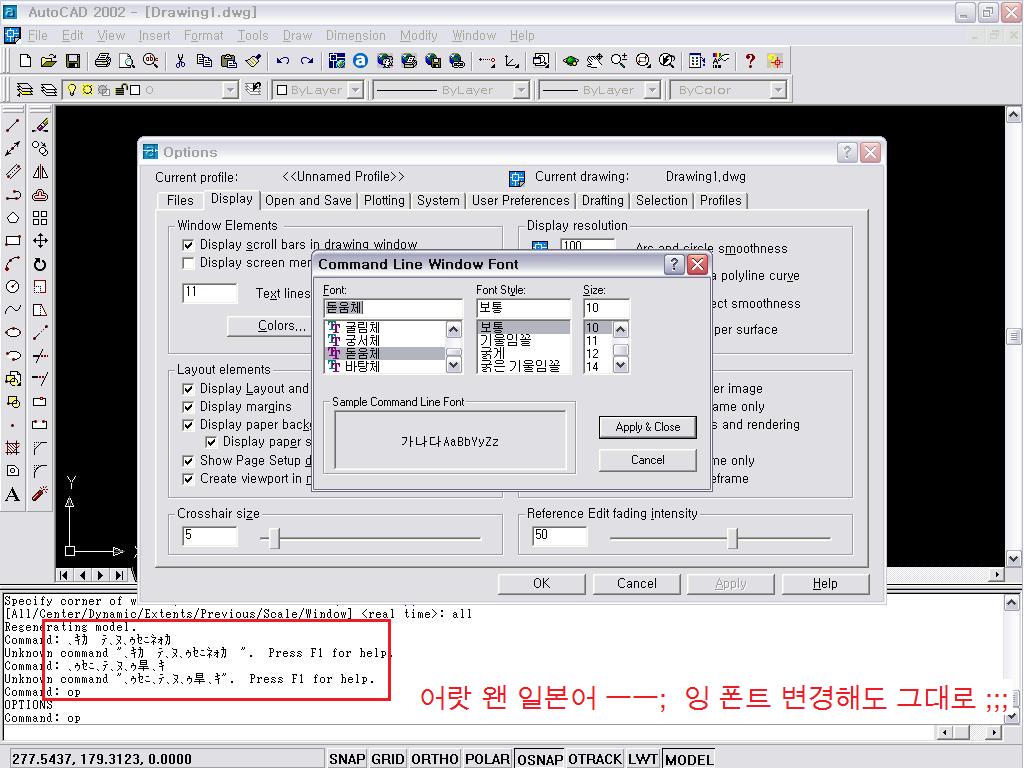Cut with the scissors icon

pos(180,61)
